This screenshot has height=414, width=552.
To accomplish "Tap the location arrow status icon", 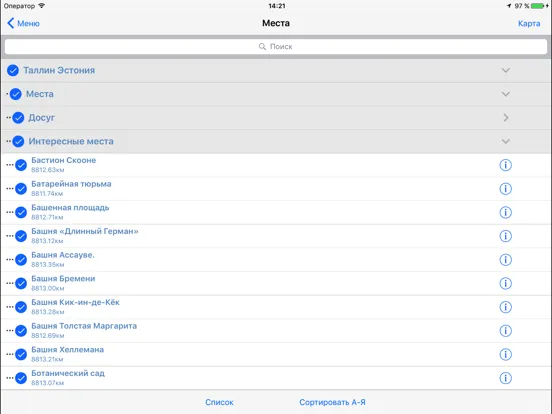I will click(x=509, y=6).
